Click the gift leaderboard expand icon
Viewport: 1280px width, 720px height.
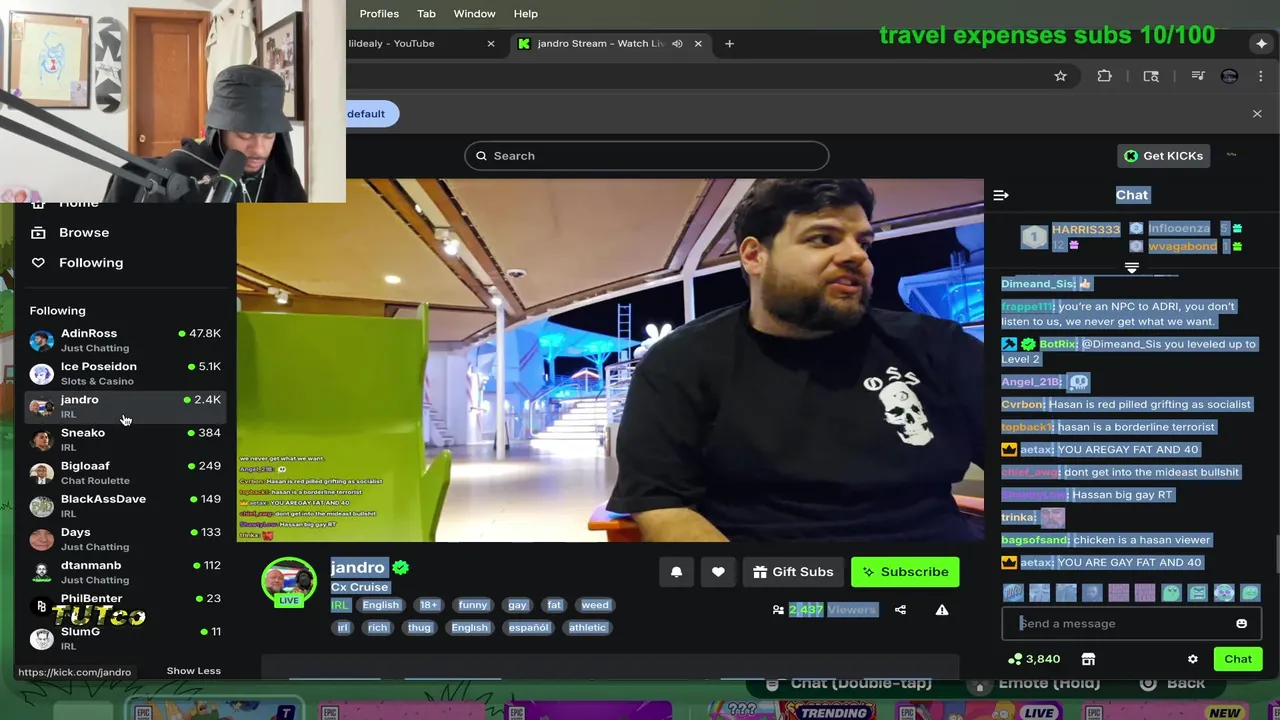(1132, 268)
